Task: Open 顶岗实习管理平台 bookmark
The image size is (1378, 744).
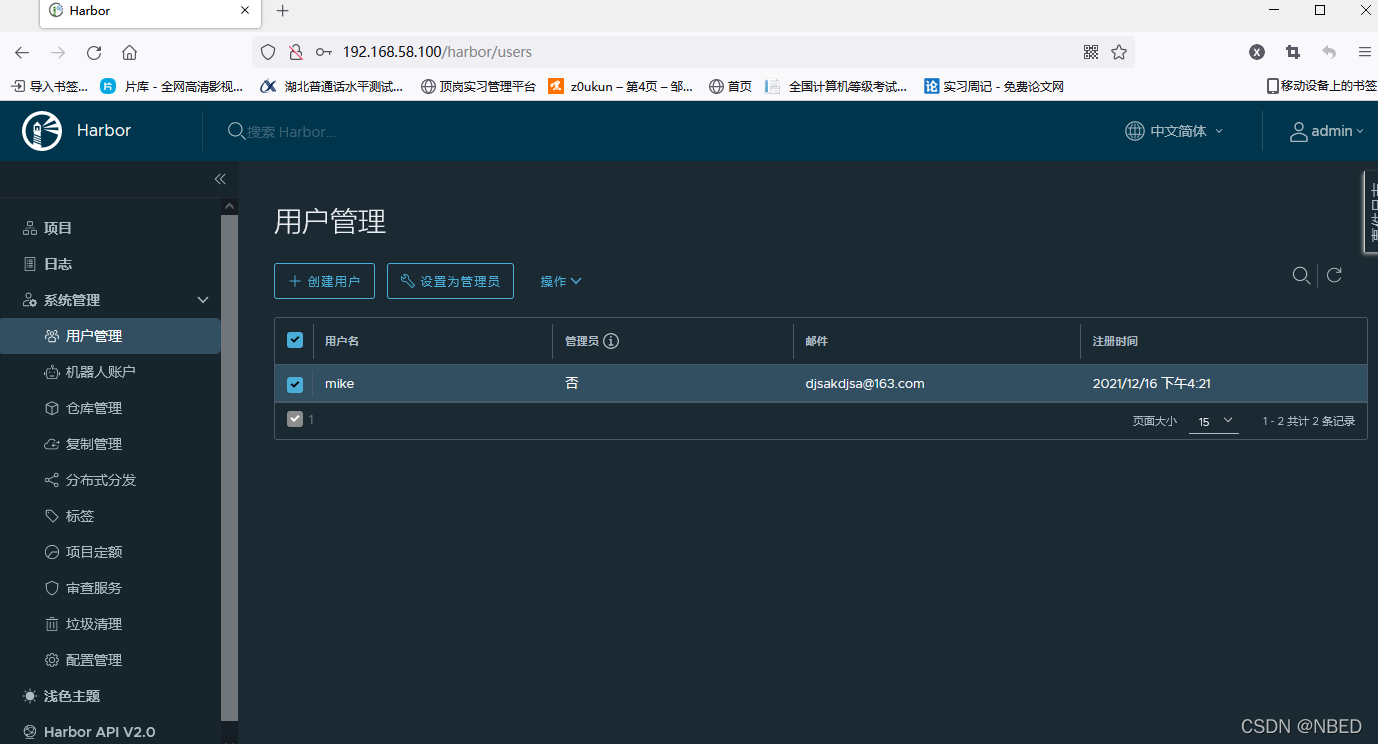Action: pos(478,86)
